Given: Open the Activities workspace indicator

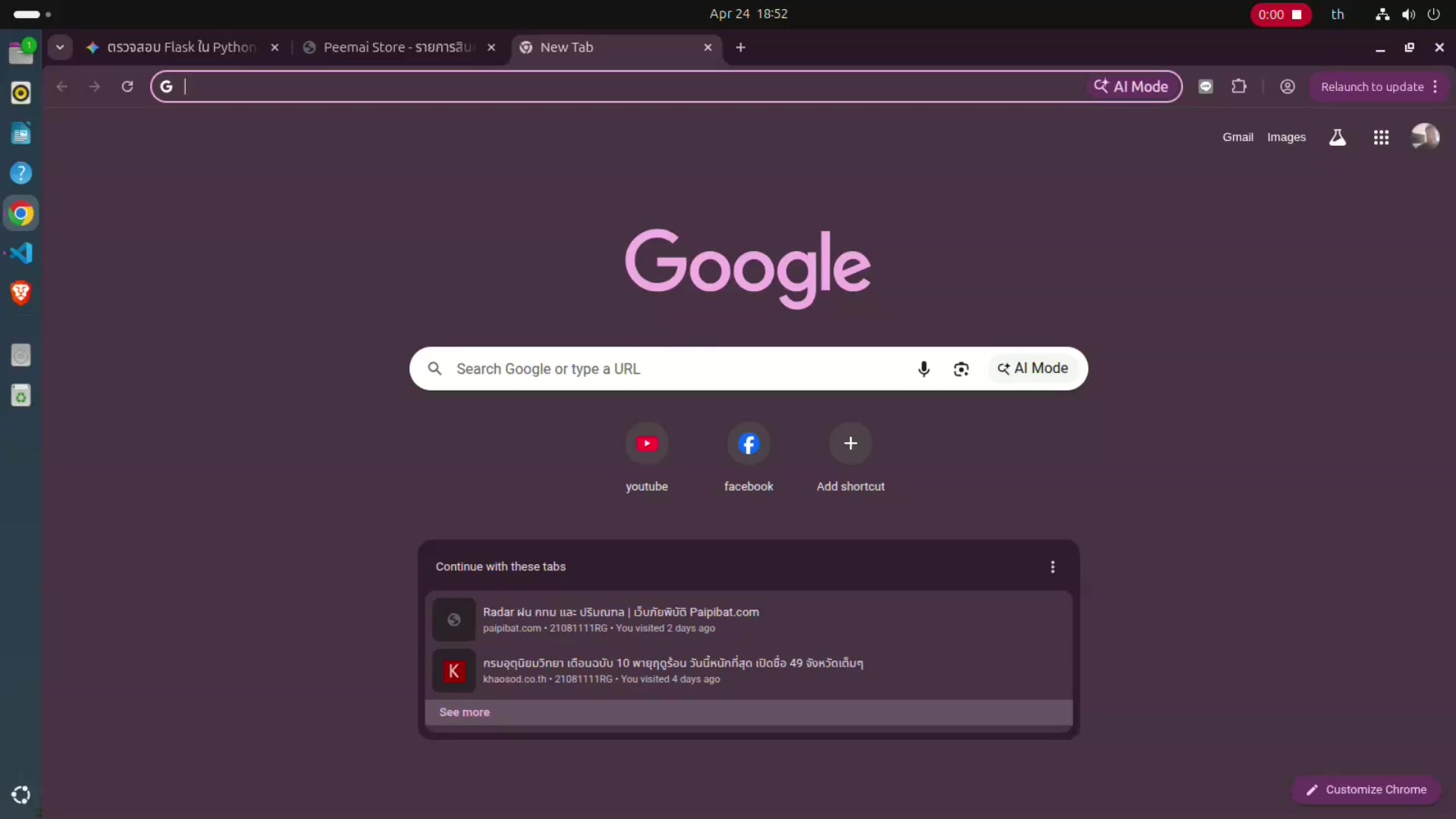Looking at the screenshot, I should click(x=32, y=14).
